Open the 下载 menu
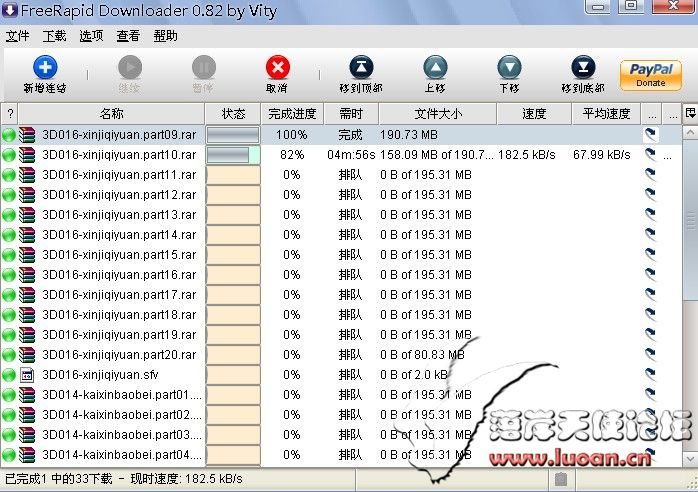This screenshot has height=492, width=698. tap(54, 36)
